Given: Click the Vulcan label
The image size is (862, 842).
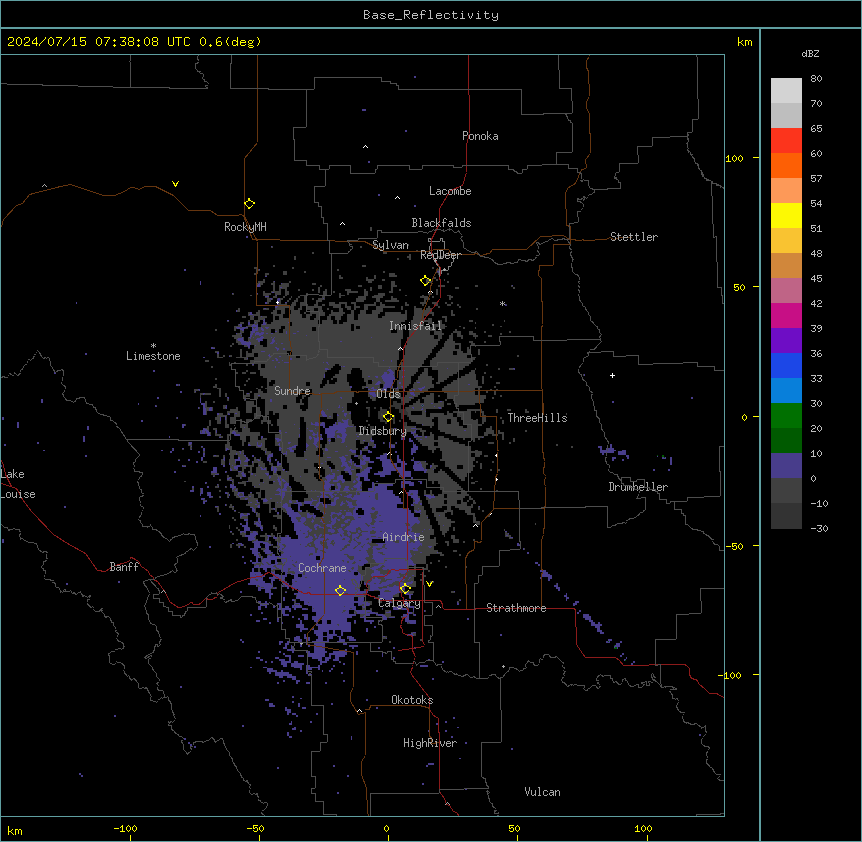Looking at the screenshot, I should (542, 792).
